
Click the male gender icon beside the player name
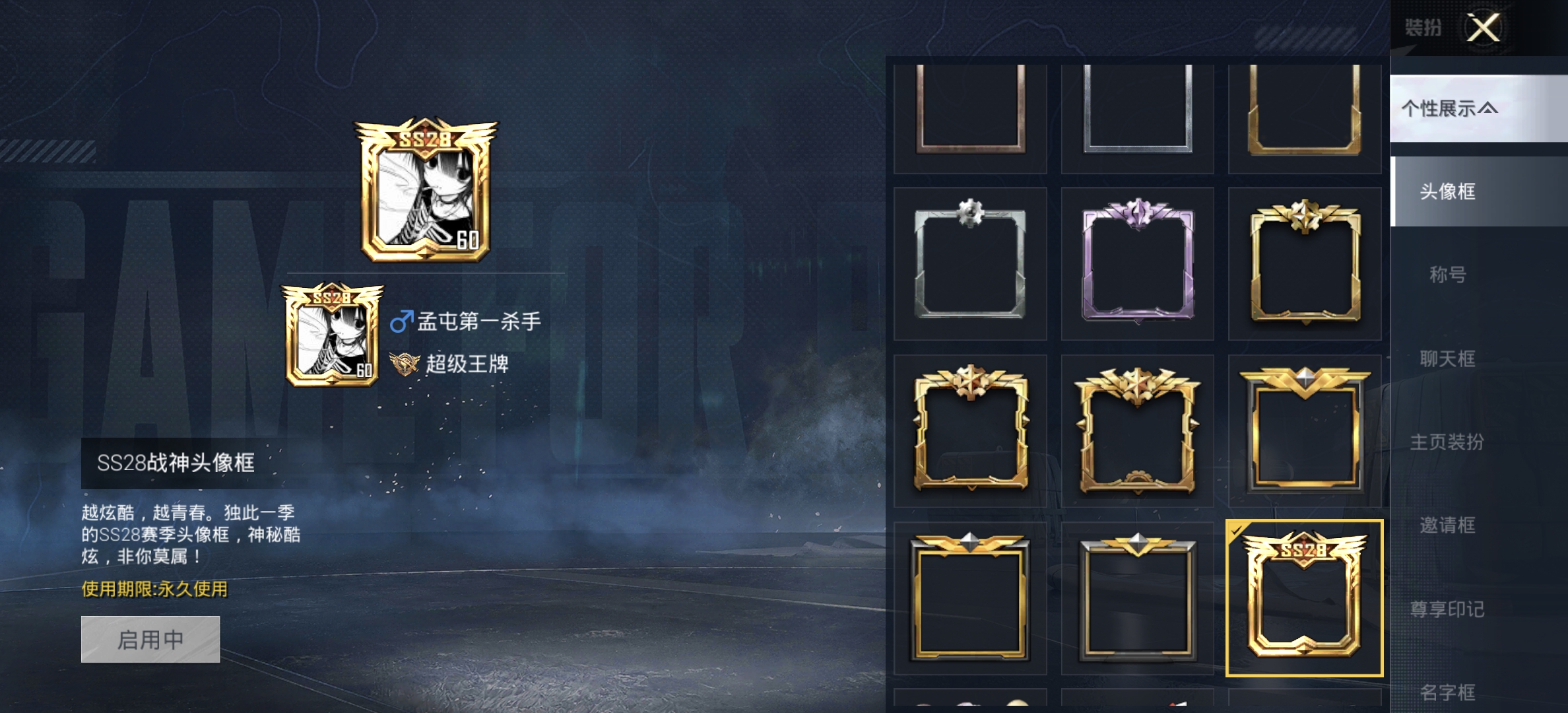pyautogui.click(x=401, y=322)
